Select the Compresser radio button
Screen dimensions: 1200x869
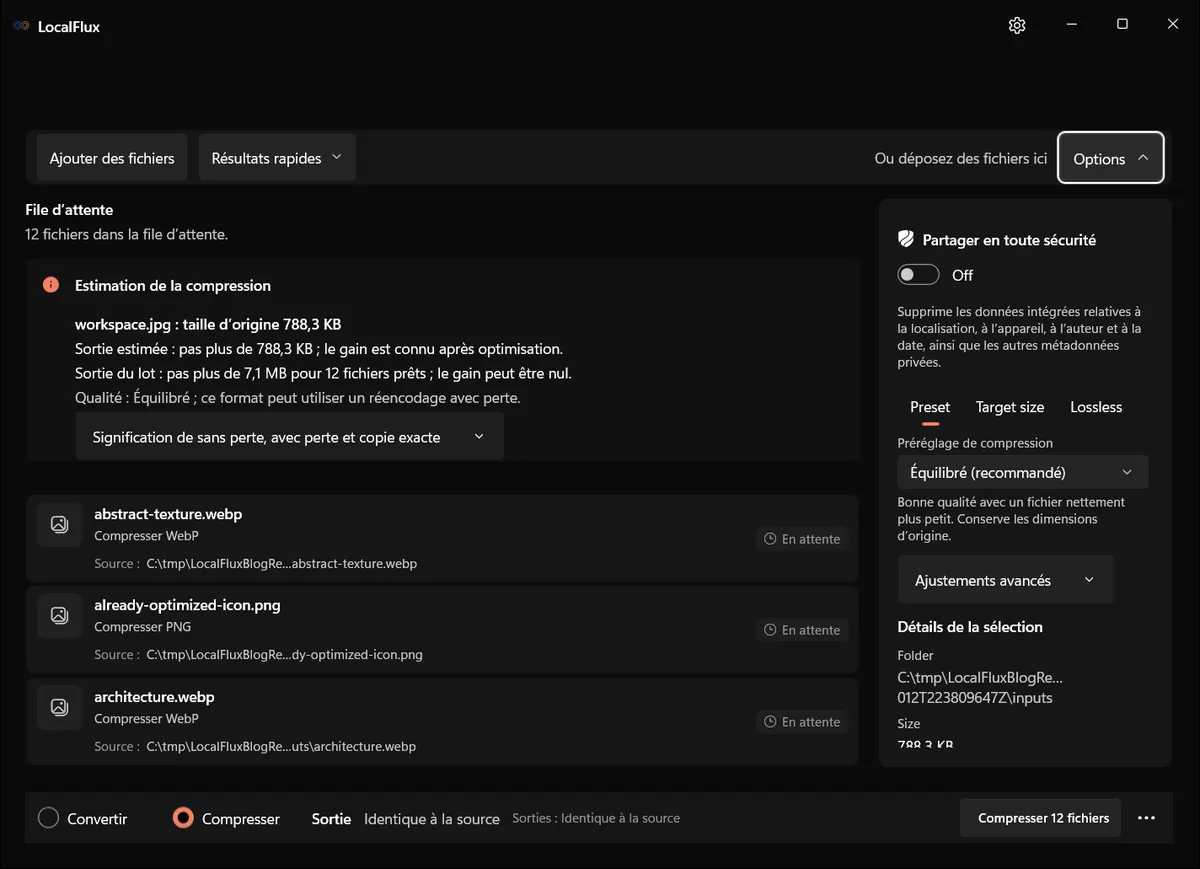(x=183, y=818)
